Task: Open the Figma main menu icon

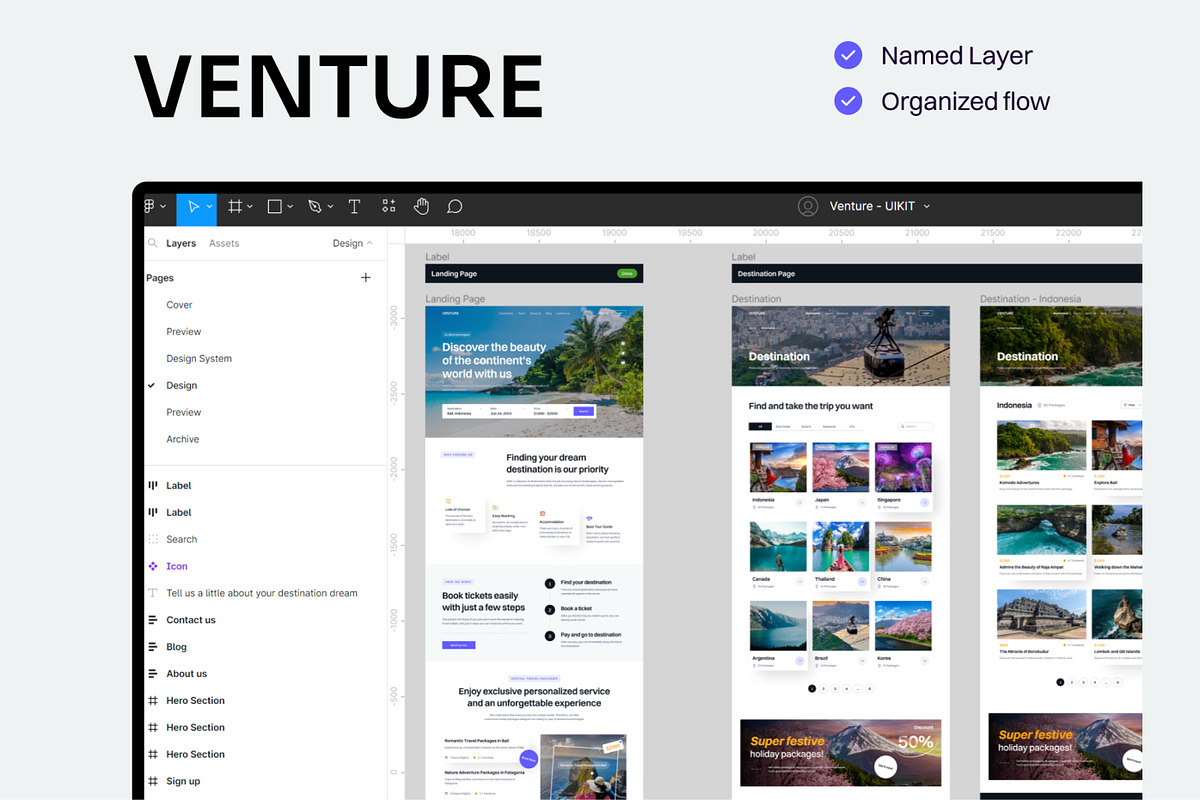Action: (x=149, y=206)
